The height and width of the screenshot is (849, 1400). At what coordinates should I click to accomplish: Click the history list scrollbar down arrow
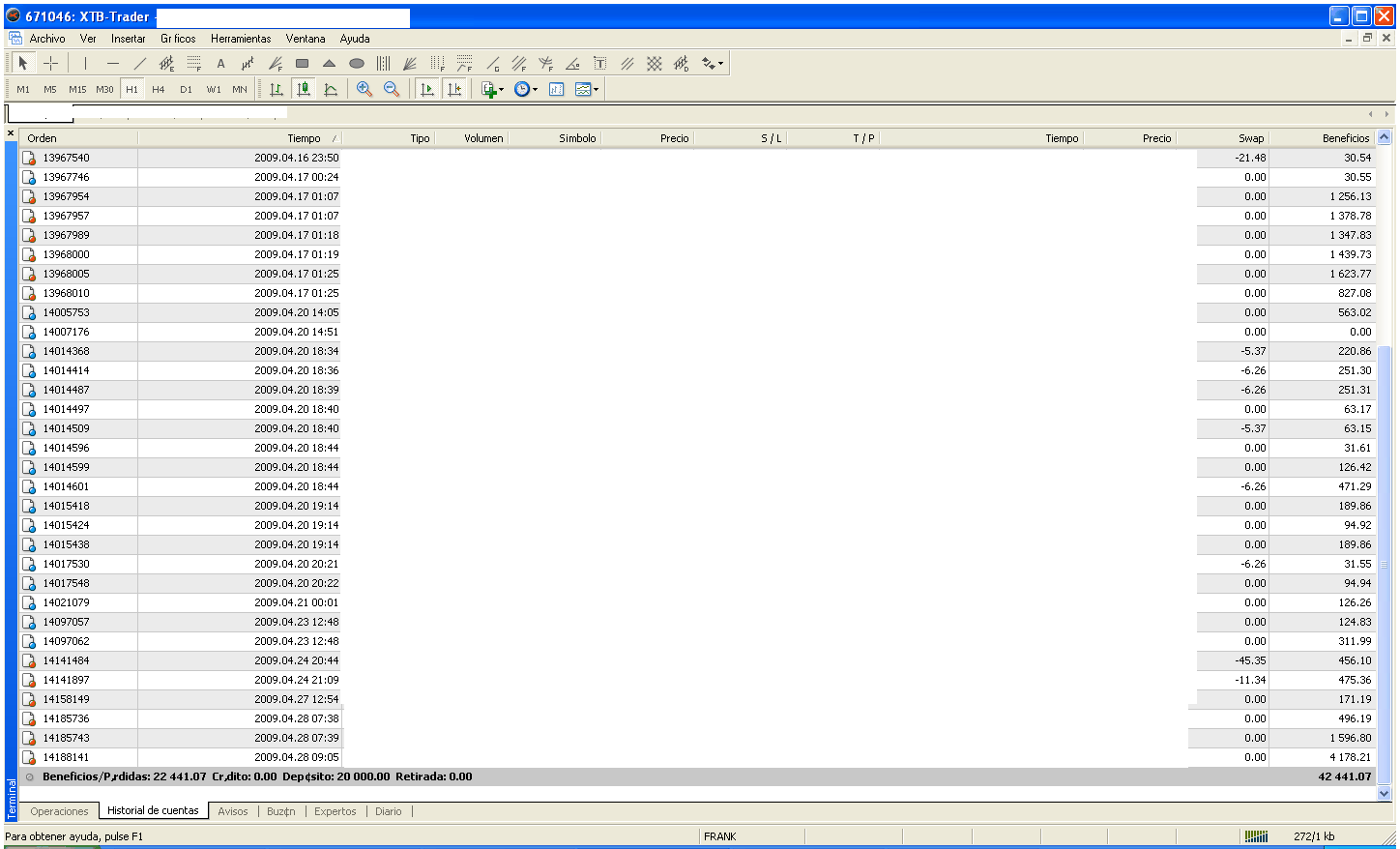click(1384, 793)
